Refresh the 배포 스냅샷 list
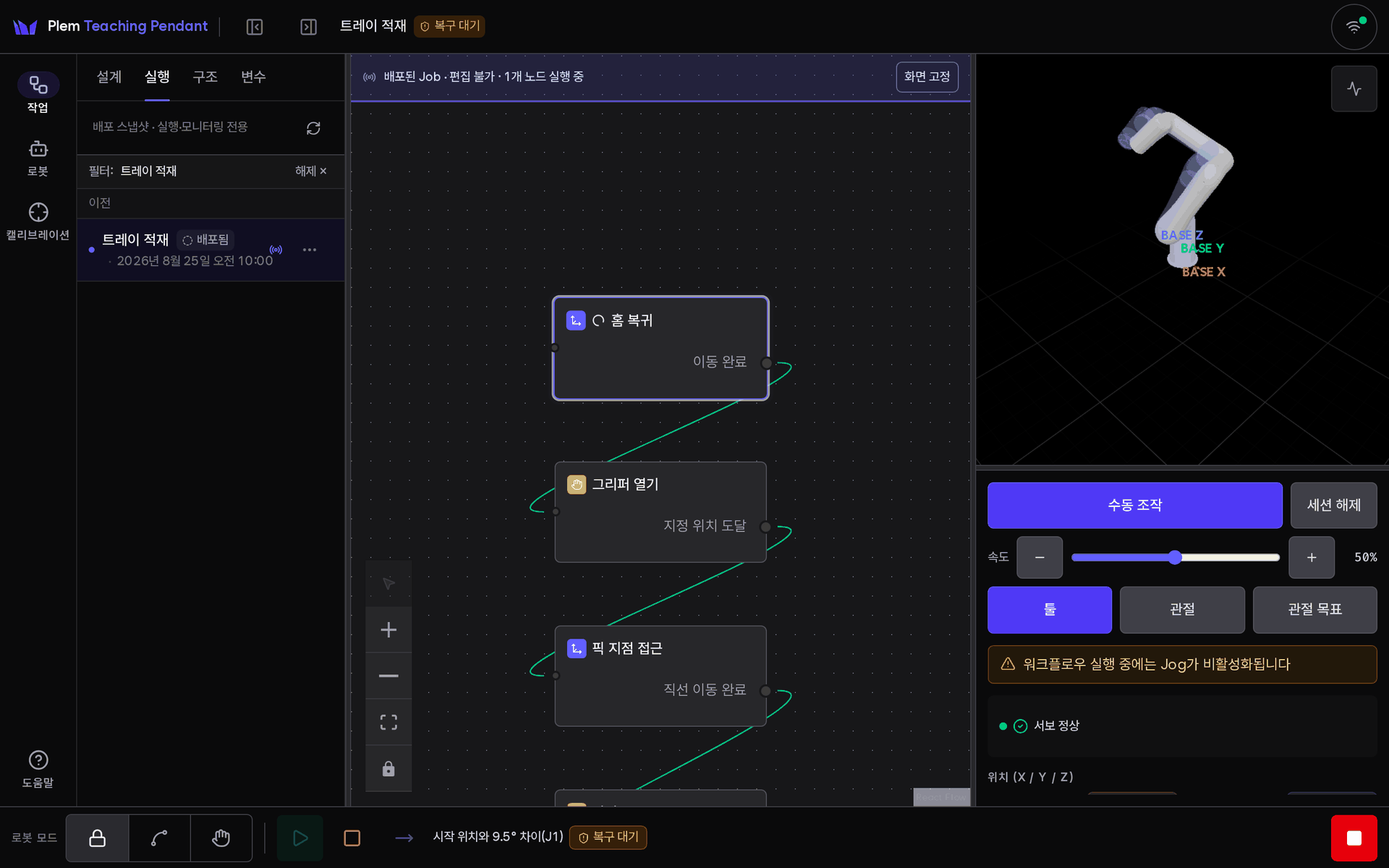1389x868 pixels. coord(313,128)
